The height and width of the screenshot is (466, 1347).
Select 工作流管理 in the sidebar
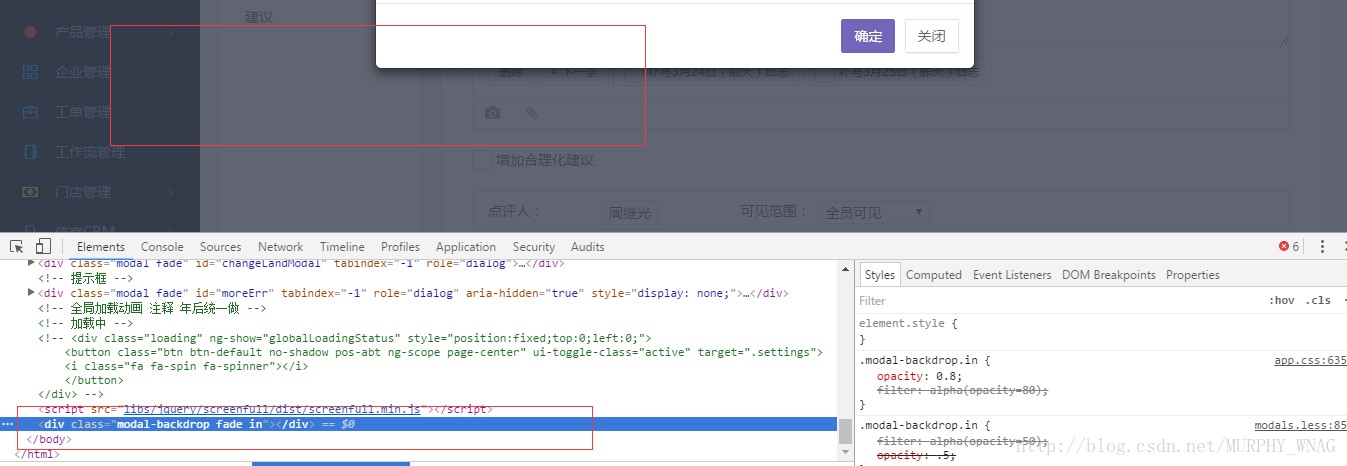90,152
